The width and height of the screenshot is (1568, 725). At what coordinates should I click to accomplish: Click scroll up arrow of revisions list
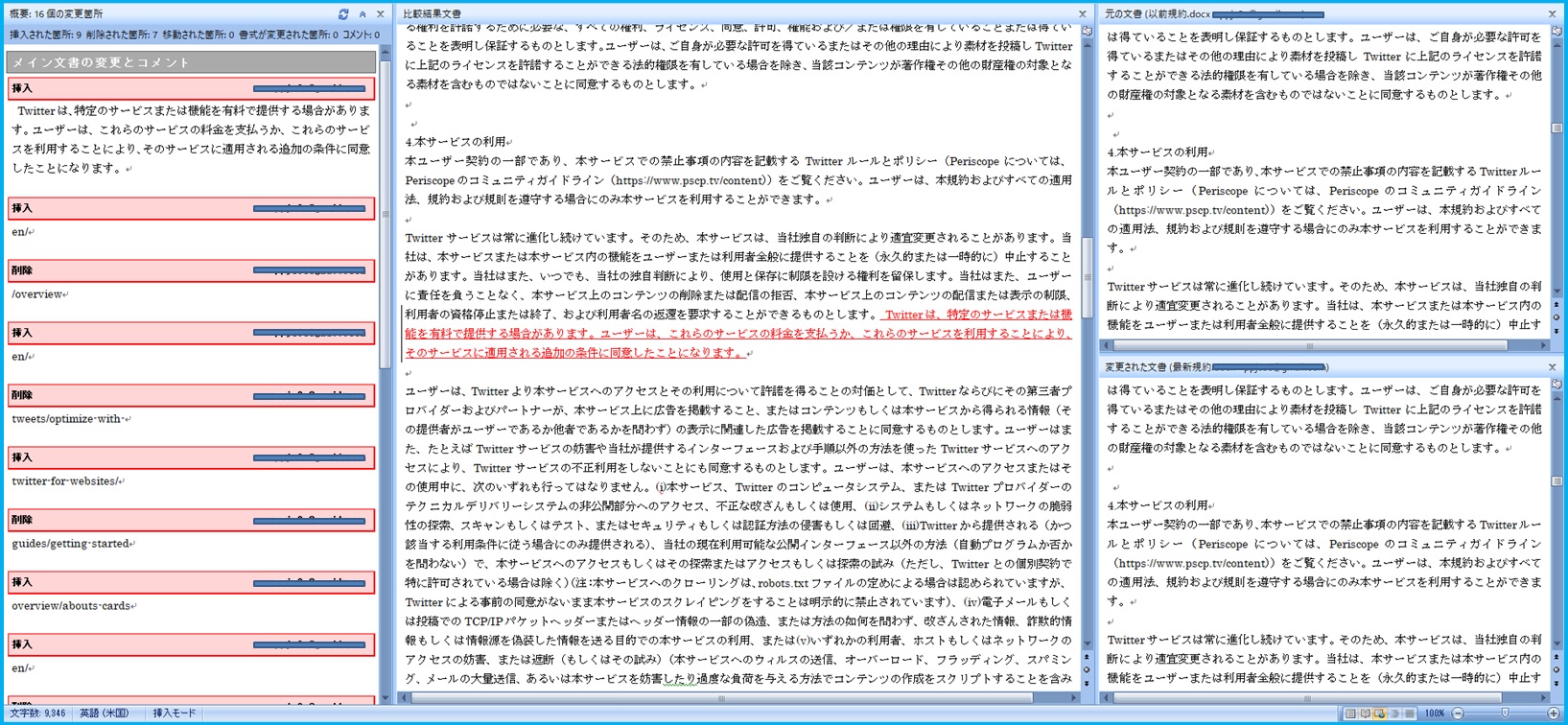(x=386, y=53)
